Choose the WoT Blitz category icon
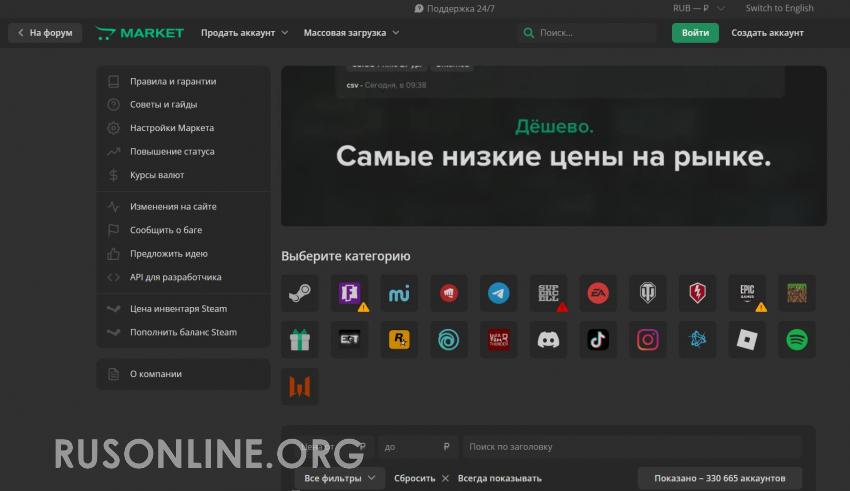850x491 pixels. pyautogui.click(x=698, y=293)
